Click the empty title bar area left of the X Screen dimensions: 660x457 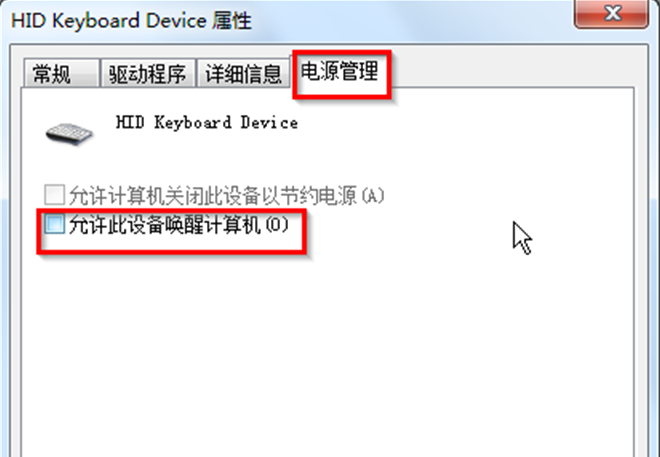pyautogui.click(x=412, y=19)
